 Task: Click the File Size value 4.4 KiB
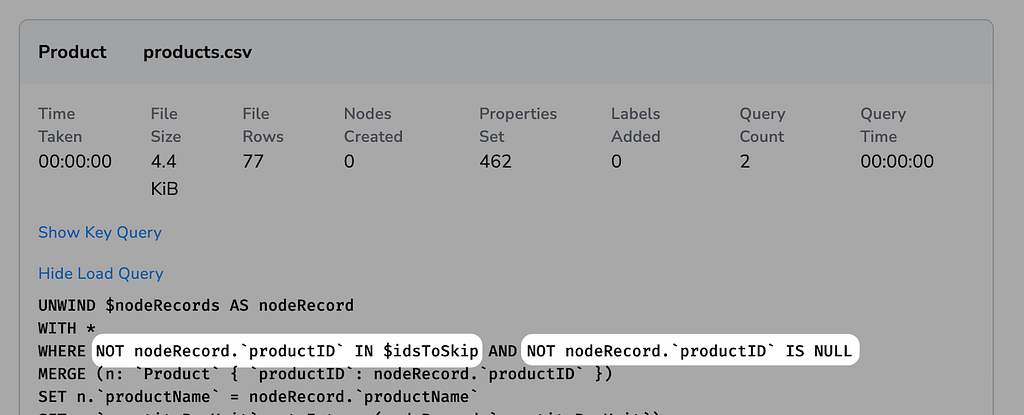[x=164, y=174]
